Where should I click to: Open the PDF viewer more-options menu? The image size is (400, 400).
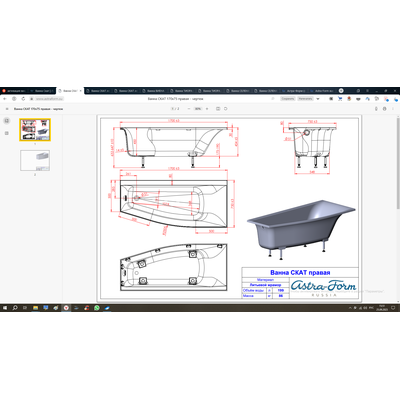click(393, 109)
